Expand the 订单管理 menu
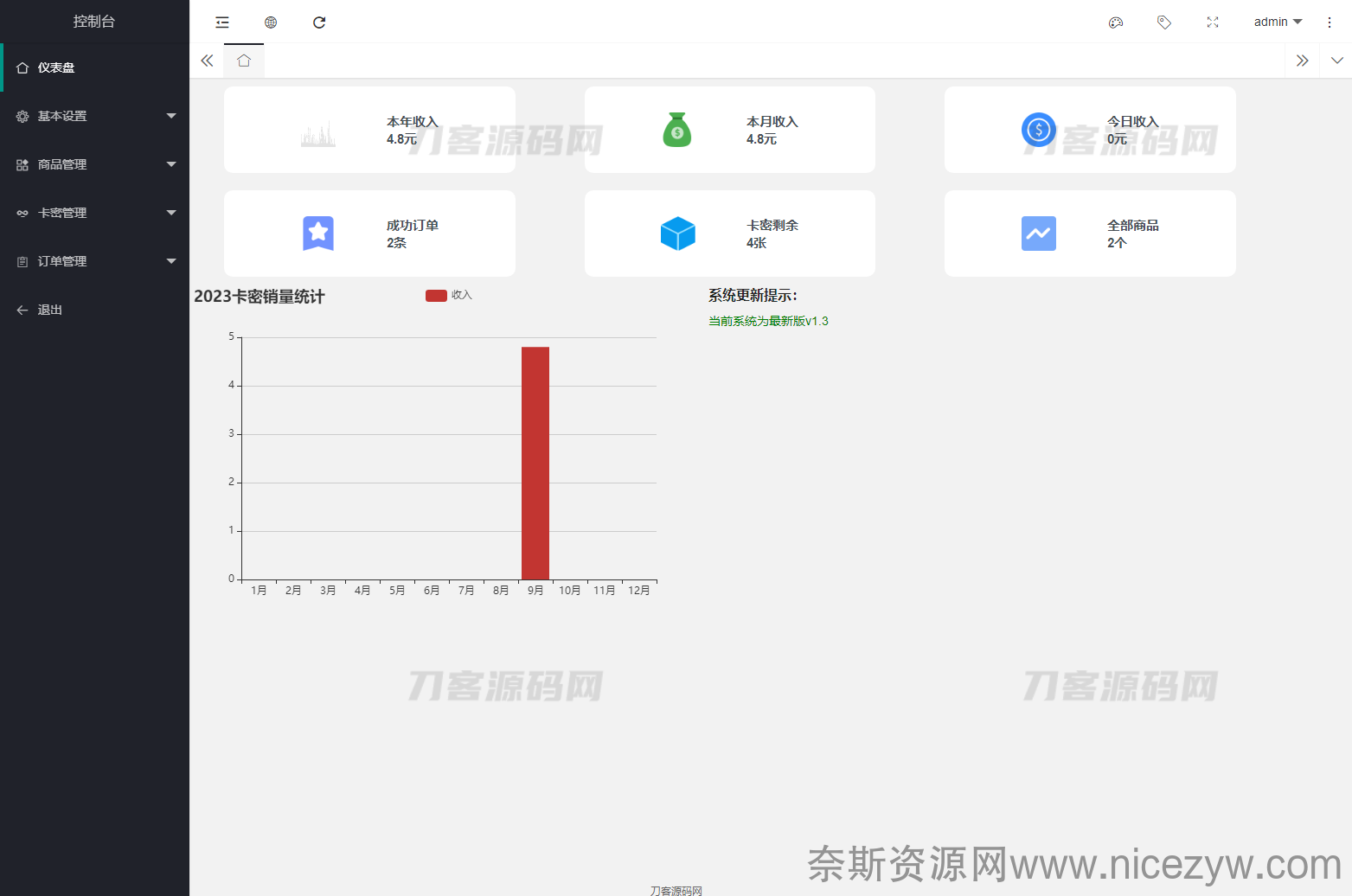1352x896 pixels. (94, 261)
